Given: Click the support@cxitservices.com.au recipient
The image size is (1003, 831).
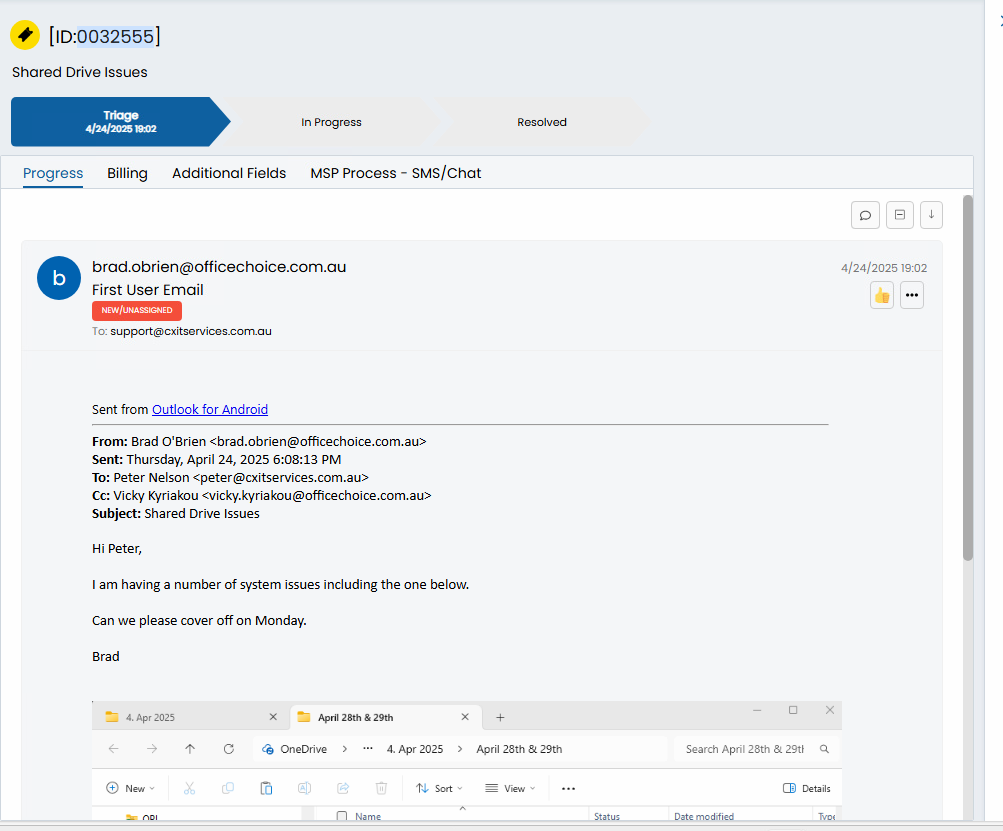Looking at the screenshot, I should [x=191, y=331].
